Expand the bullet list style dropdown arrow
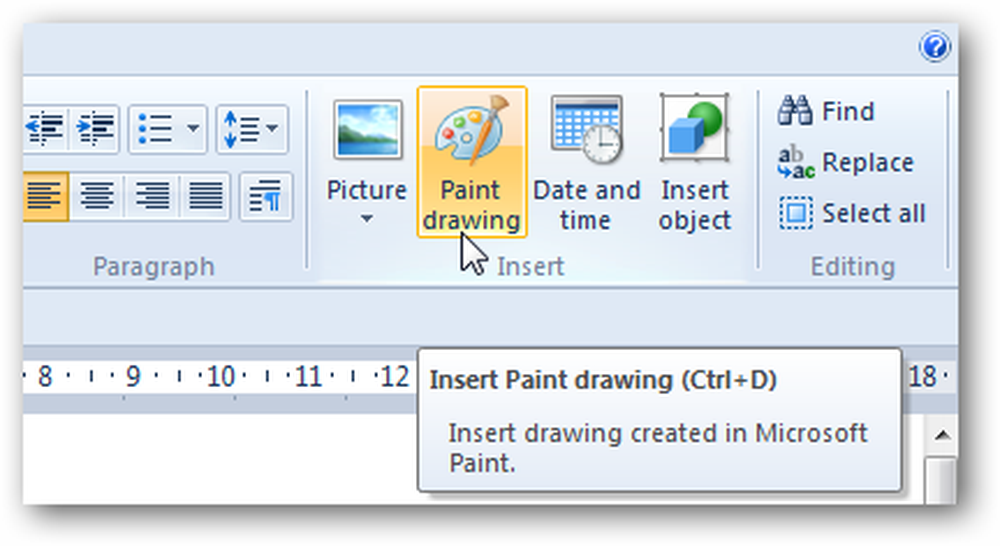The width and height of the screenshot is (1000, 546). point(193,129)
